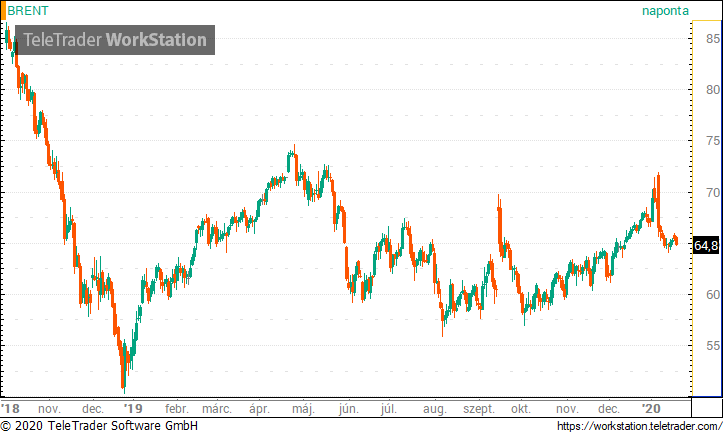Image resolution: width=723 pixels, height=435 pixels.
Task: Click the '18 year label on time axis
Action: pyautogui.click(x=11, y=409)
